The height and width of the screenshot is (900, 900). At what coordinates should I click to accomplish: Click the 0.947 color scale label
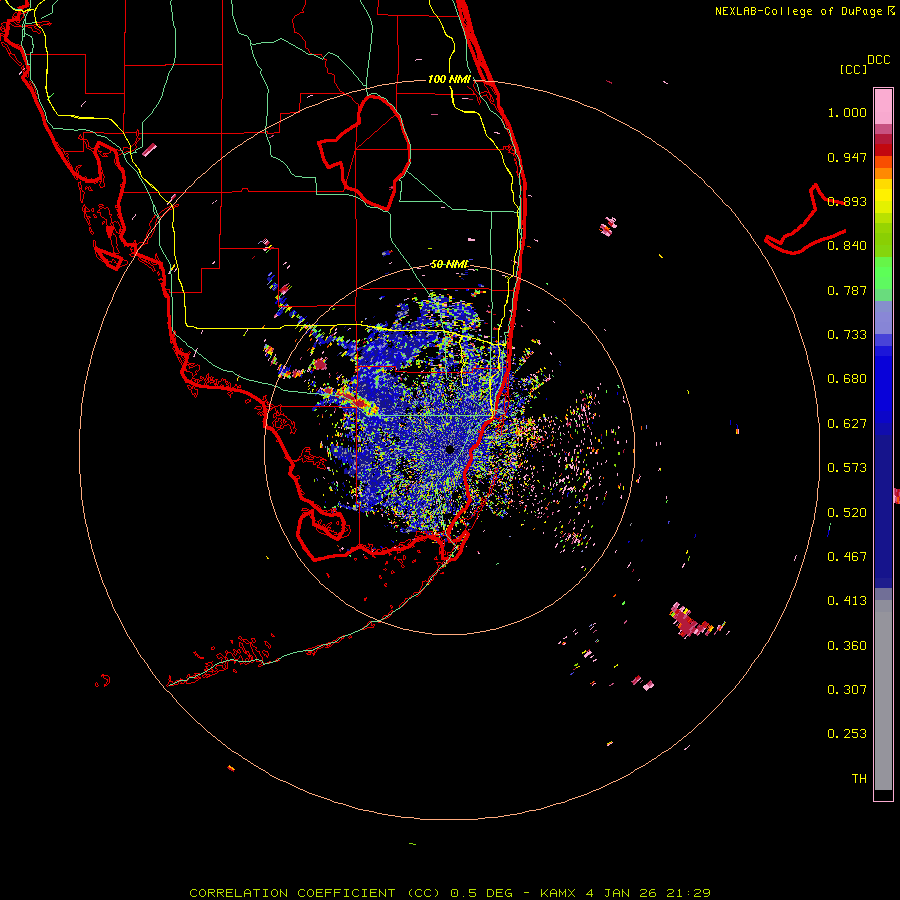coord(847,157)
